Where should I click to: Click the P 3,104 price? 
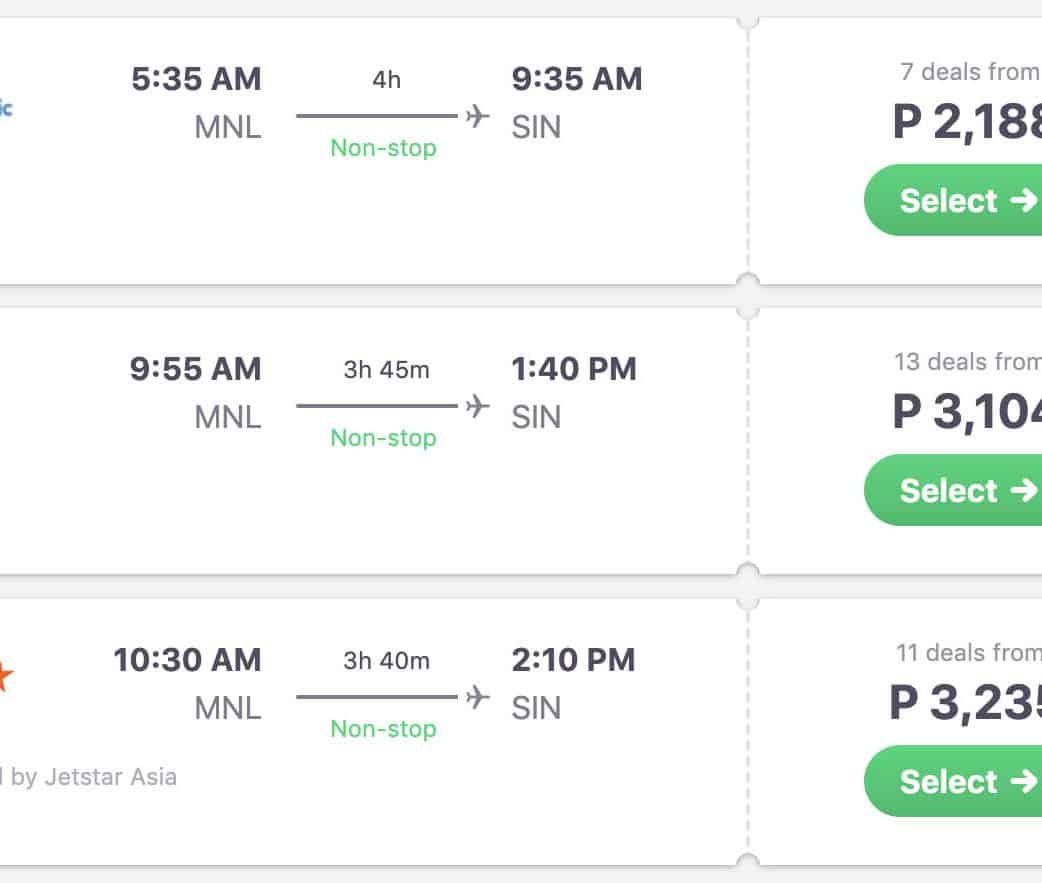966,411
